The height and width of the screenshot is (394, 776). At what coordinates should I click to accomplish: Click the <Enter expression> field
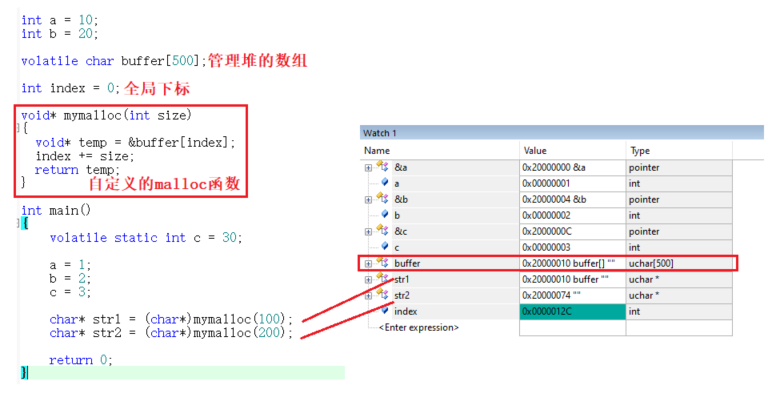[419, 328]
